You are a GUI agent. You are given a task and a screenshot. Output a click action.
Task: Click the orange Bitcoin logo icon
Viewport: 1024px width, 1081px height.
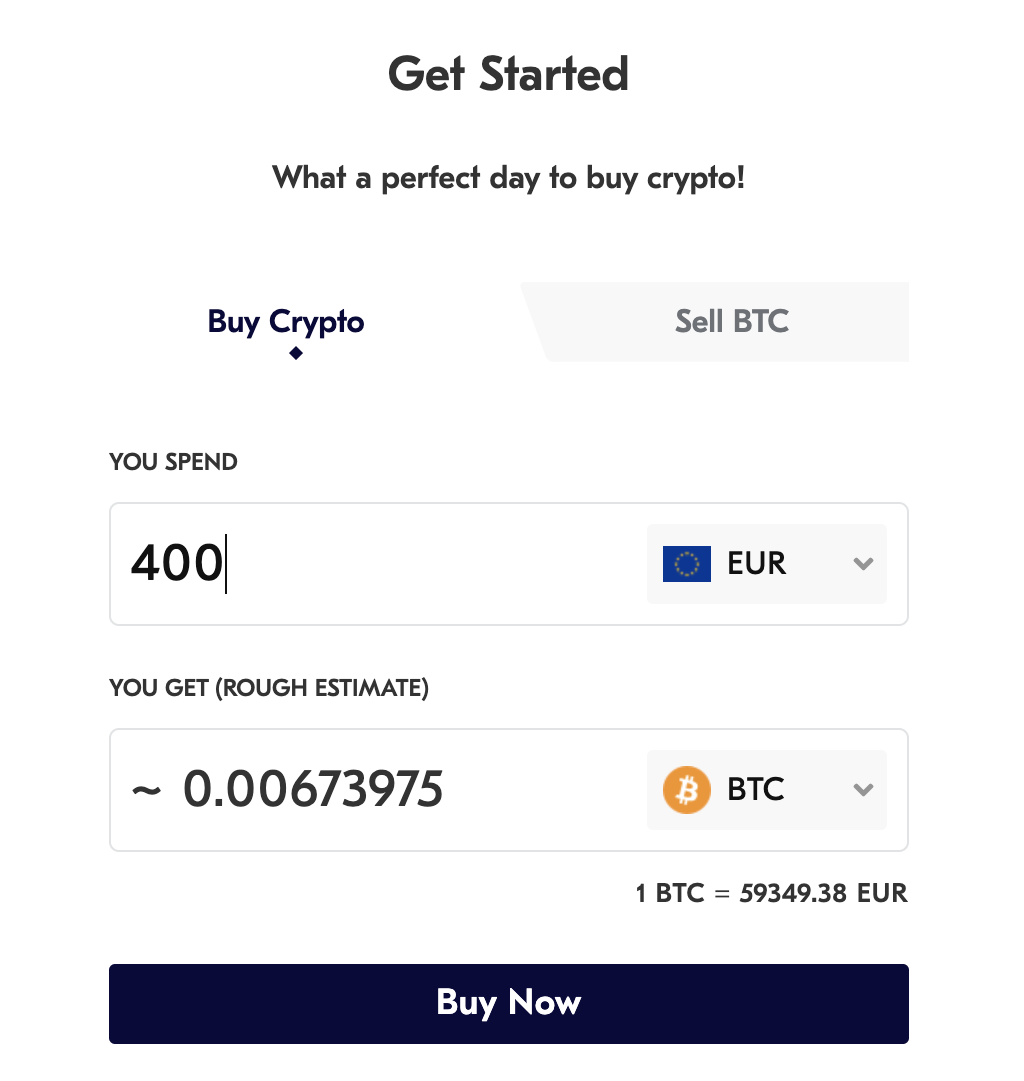(x=686, y=790)
